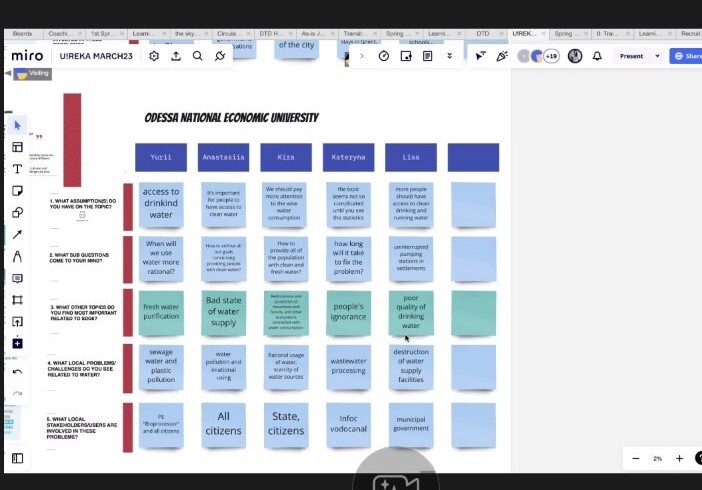Expand the Present dropdown arrow
Screen dimensions: 702x490
pyautogui.click(x=657, y=56)
